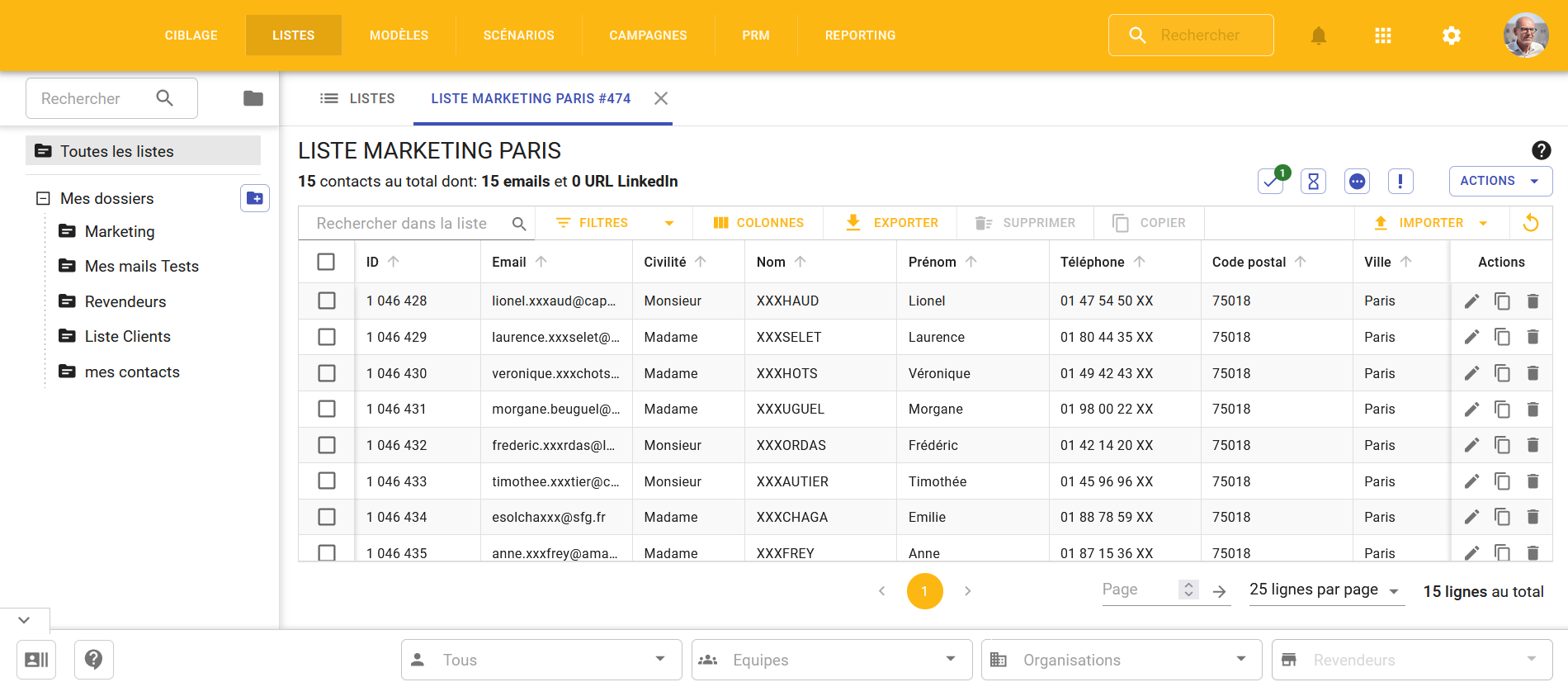The width and height of the screenshot is (1568, 682).
Task: Expand the IMPORTER dropdown arrow
Action: click(1483, 223)
